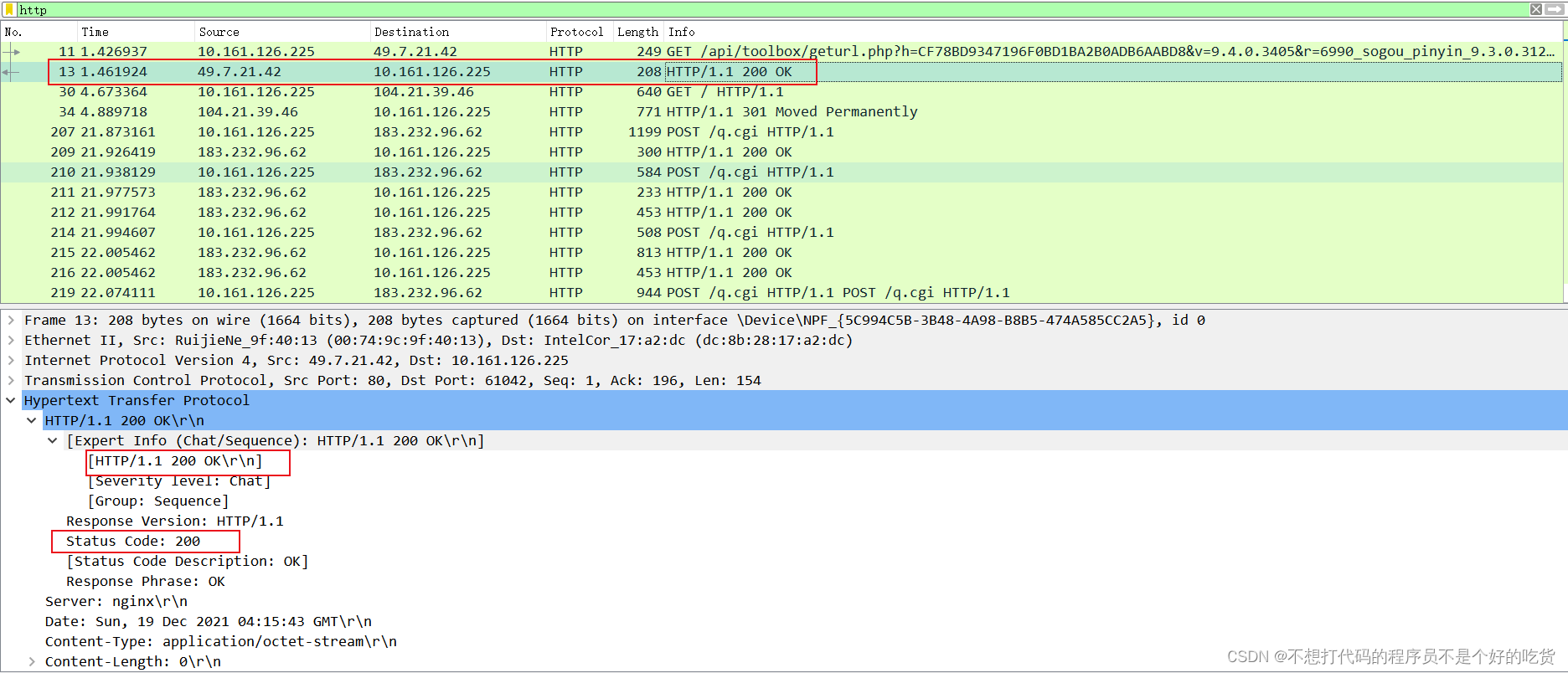This screenshot has width=1568, height=673.
Task: Expand the Transmission Control Protocol node
Action: 11,380
